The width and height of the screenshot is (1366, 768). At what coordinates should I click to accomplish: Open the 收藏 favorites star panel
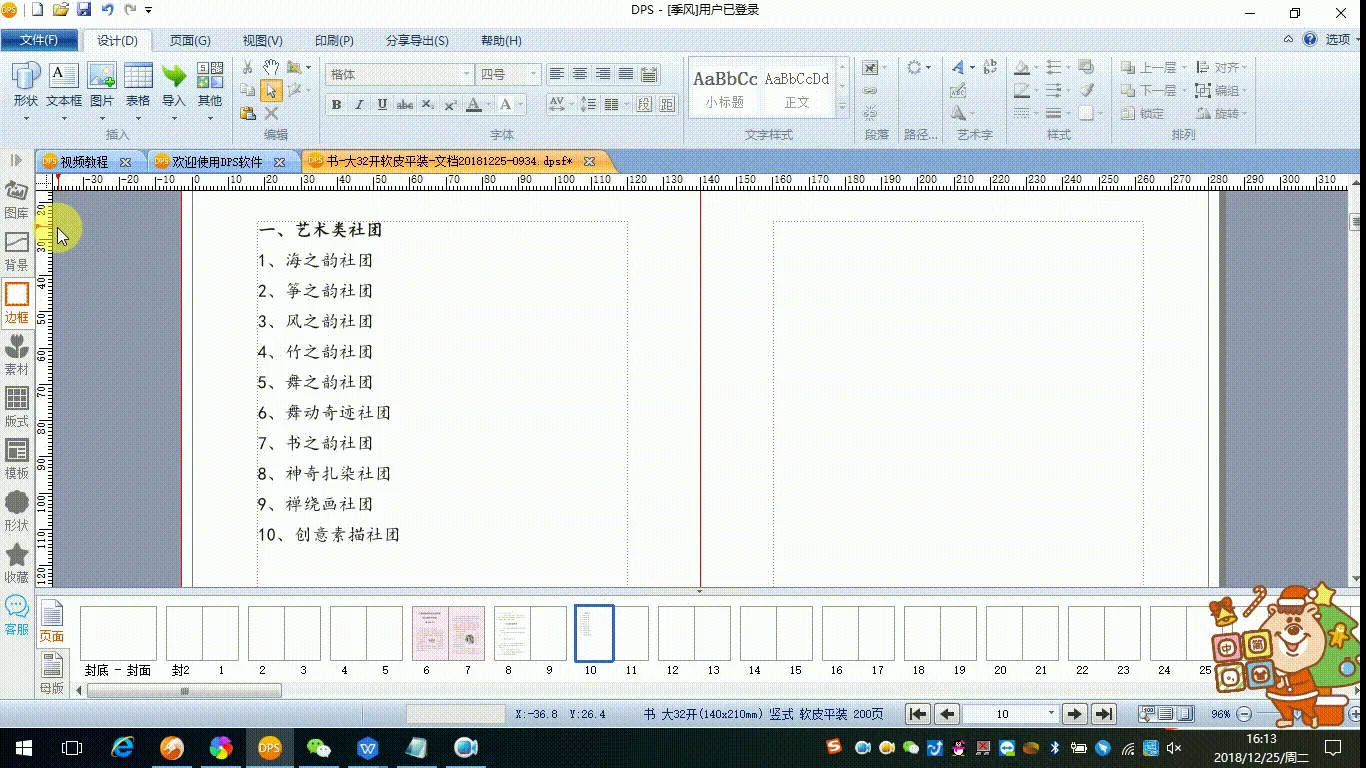tap(17, 563)
